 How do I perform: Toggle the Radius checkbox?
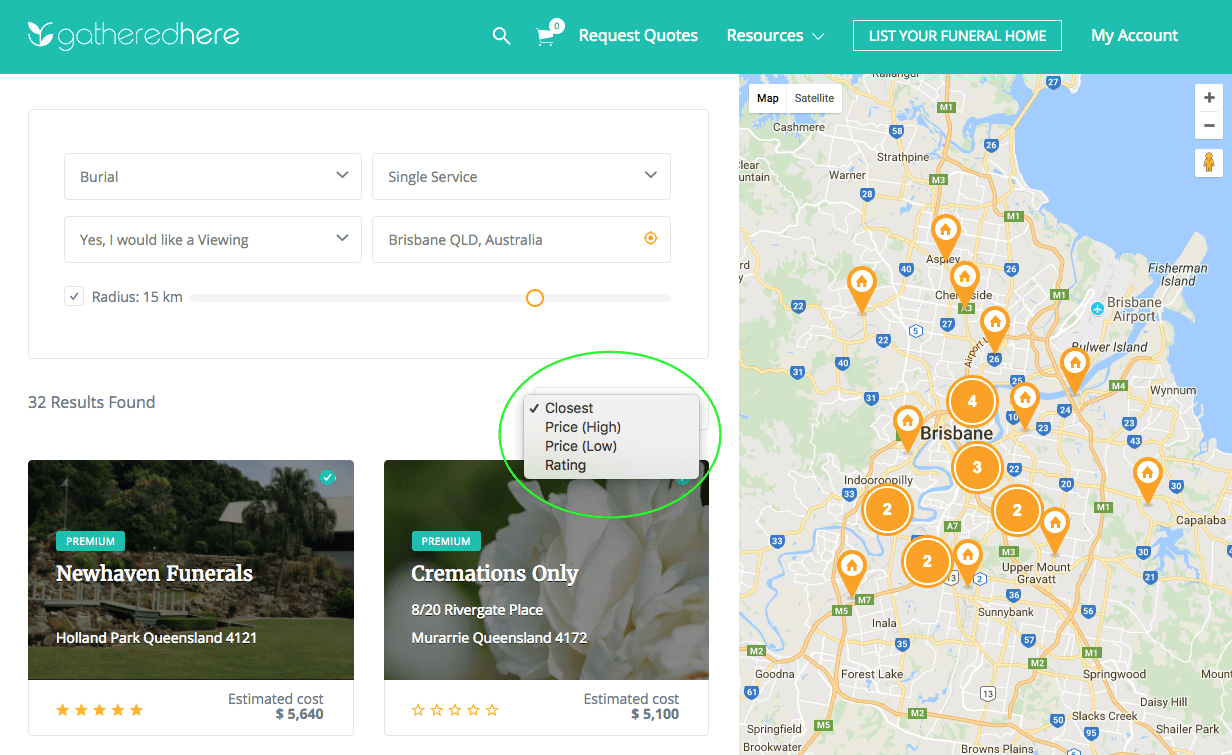pos(74,296)
